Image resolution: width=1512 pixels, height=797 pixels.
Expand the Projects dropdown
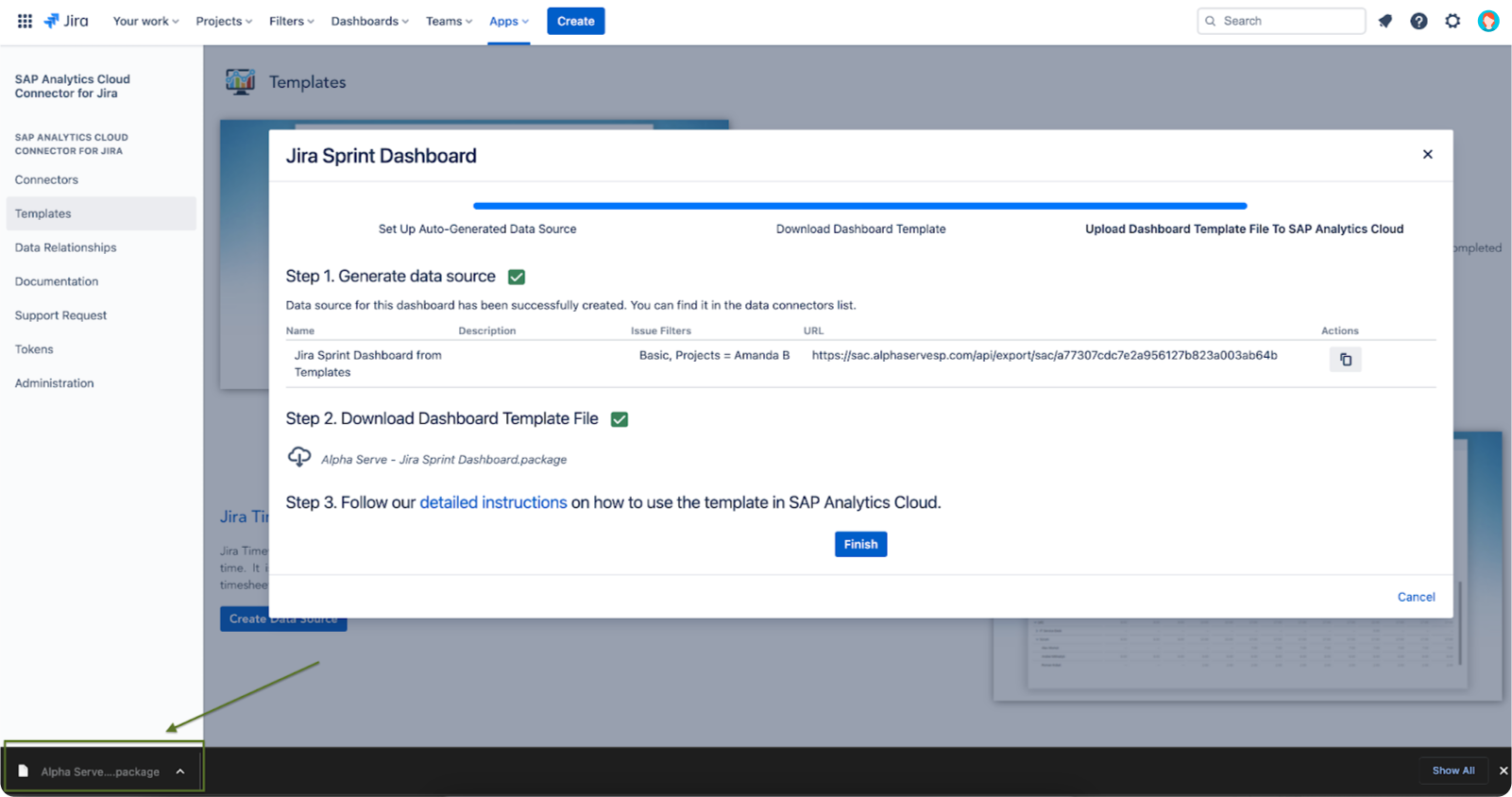point(224,21)
